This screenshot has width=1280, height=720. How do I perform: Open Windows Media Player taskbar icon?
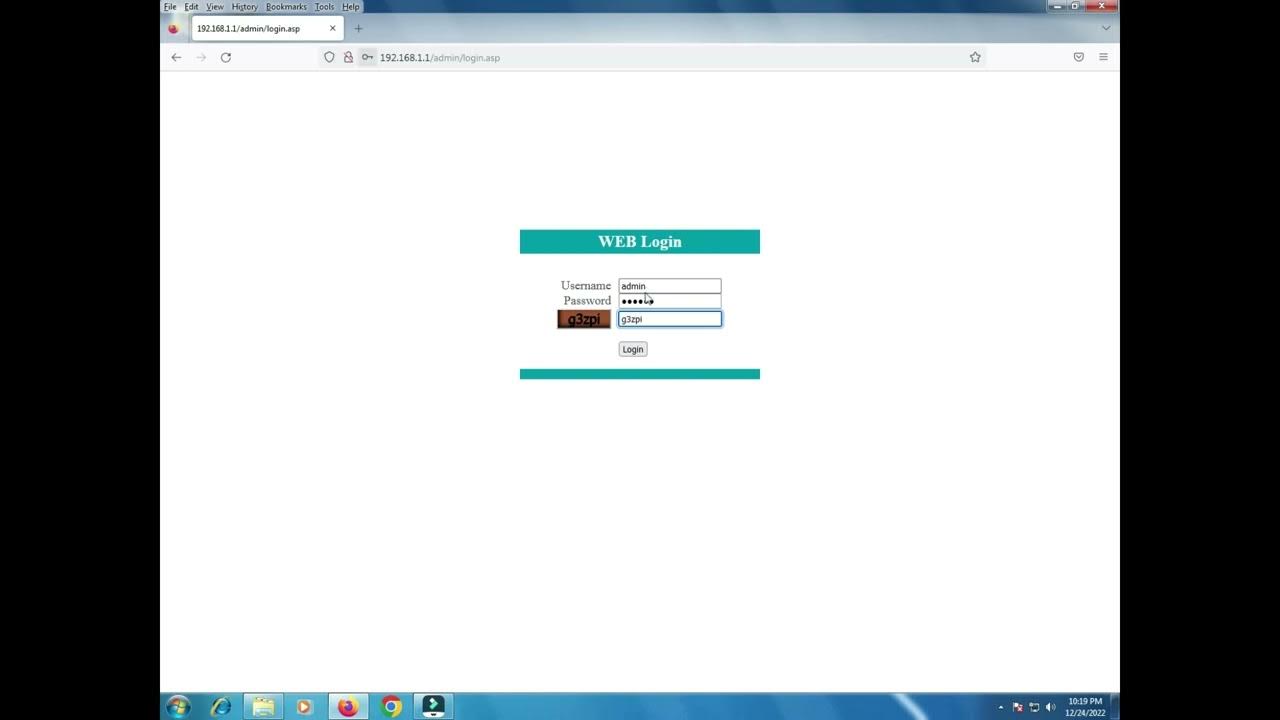304,707
